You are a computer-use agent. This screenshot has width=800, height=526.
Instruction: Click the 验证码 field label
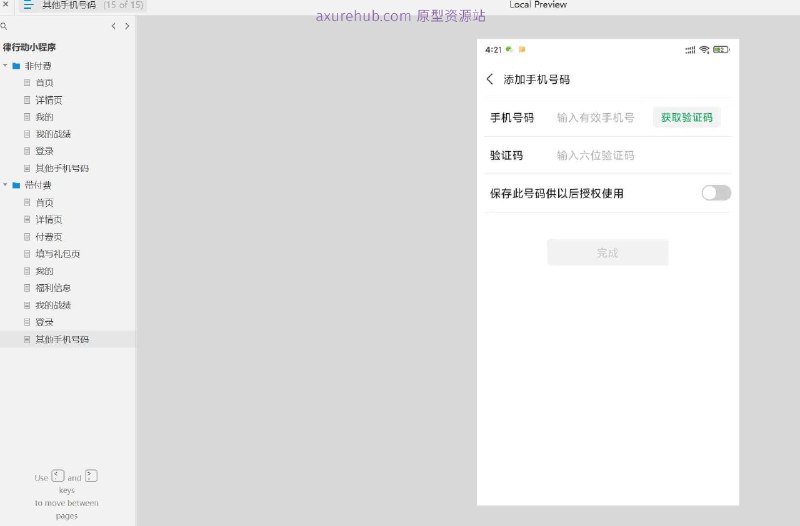506,156
